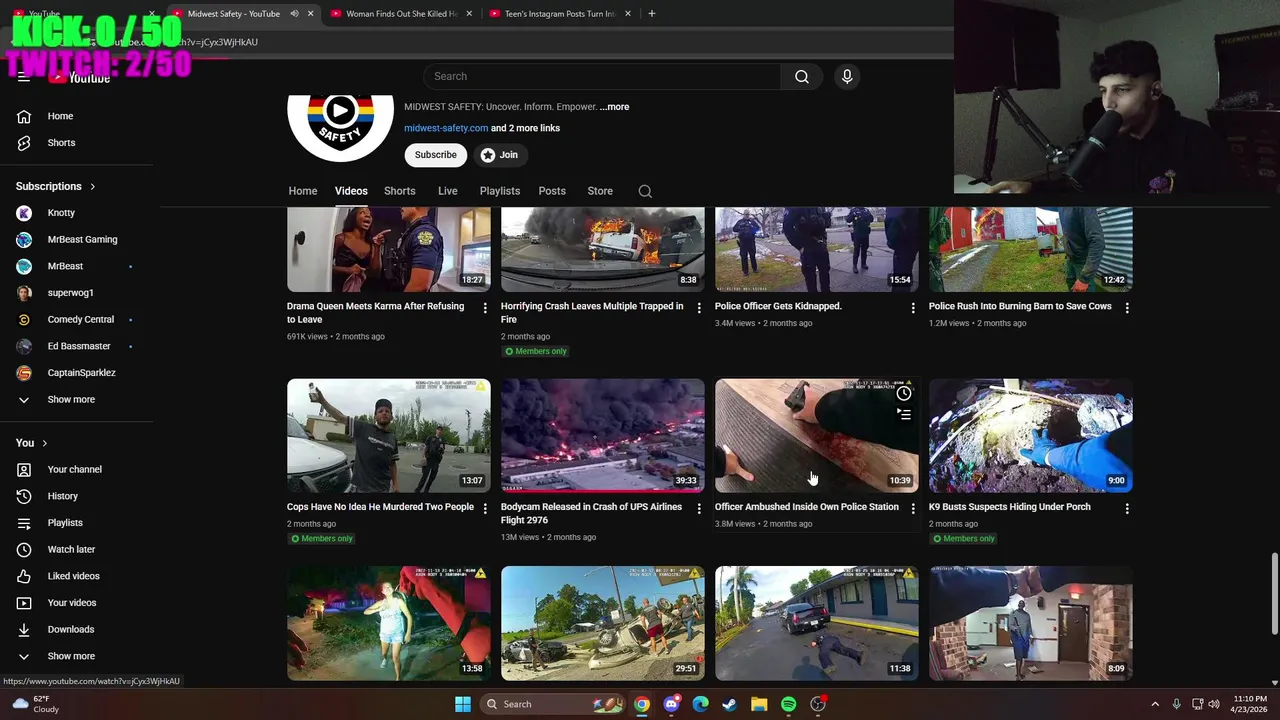
Task: Switch to channel Shorts tab
Action: 399,191
